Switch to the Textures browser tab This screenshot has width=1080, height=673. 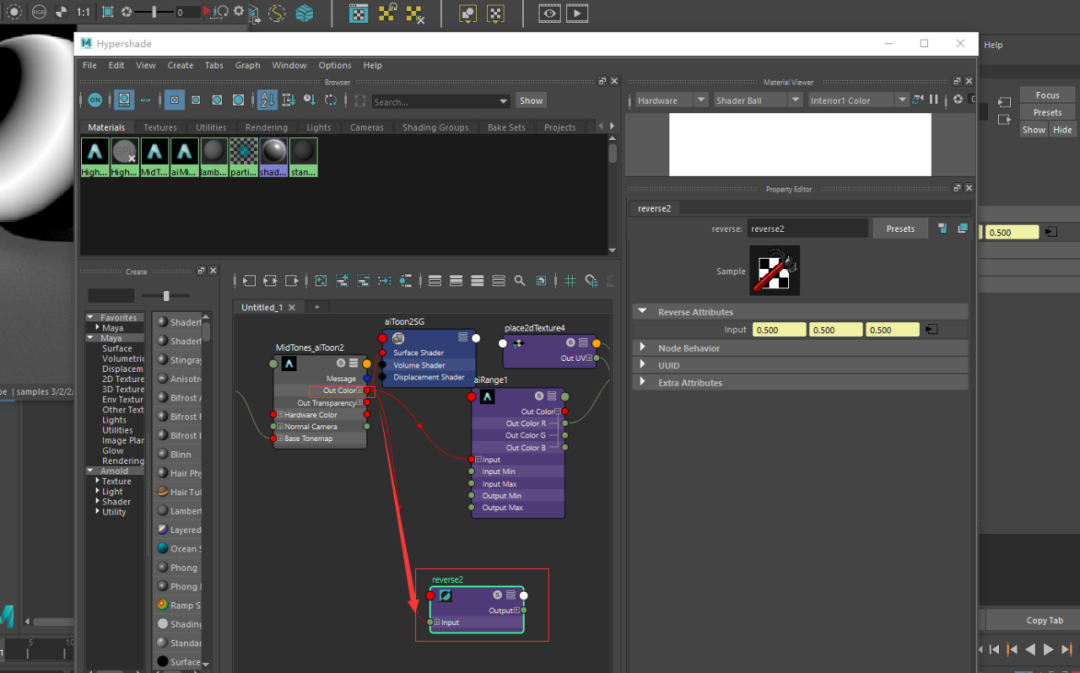click(x=160, y=127)
